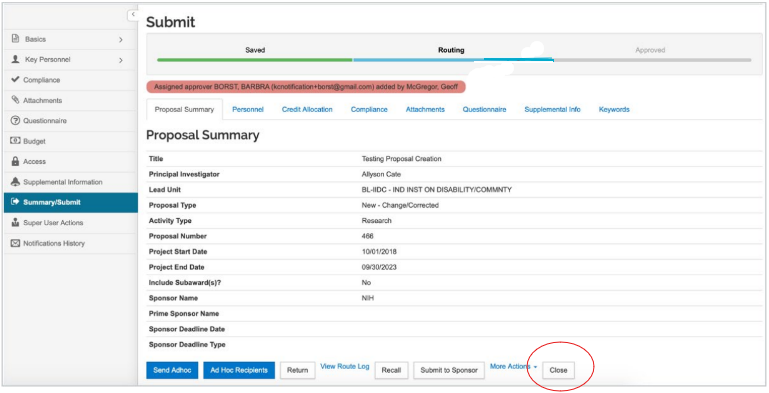Open the More Actions dropdown
This screenshot has width=769, height=393.
(x=513, y=367)
